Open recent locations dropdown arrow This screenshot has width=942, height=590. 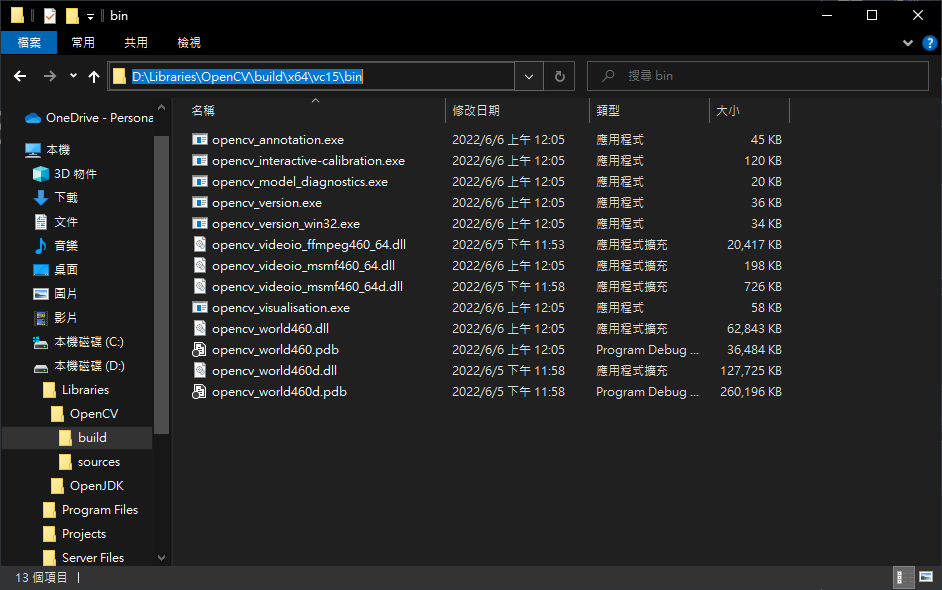73,76
